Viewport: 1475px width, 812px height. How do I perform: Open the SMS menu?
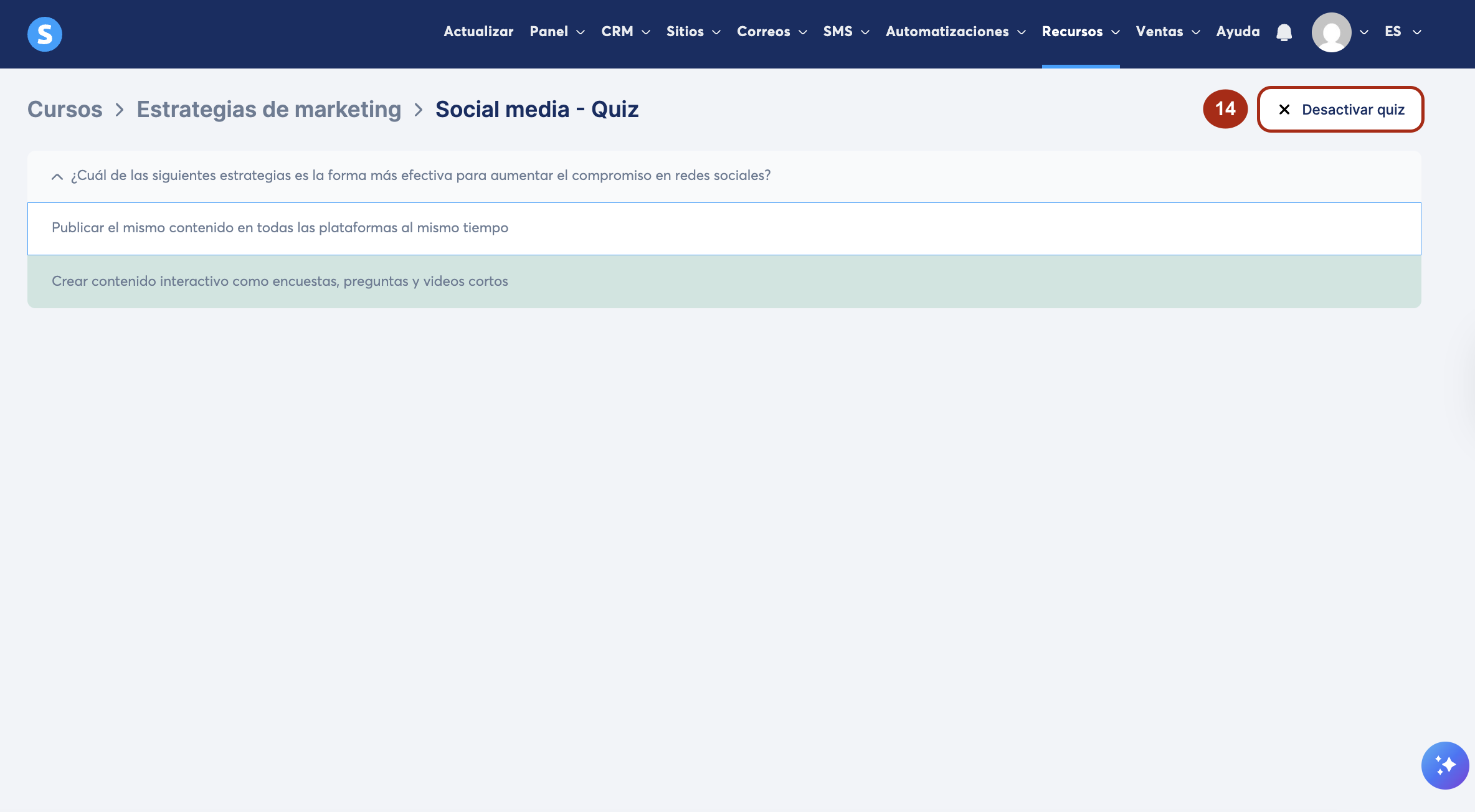tap(845, 32)
